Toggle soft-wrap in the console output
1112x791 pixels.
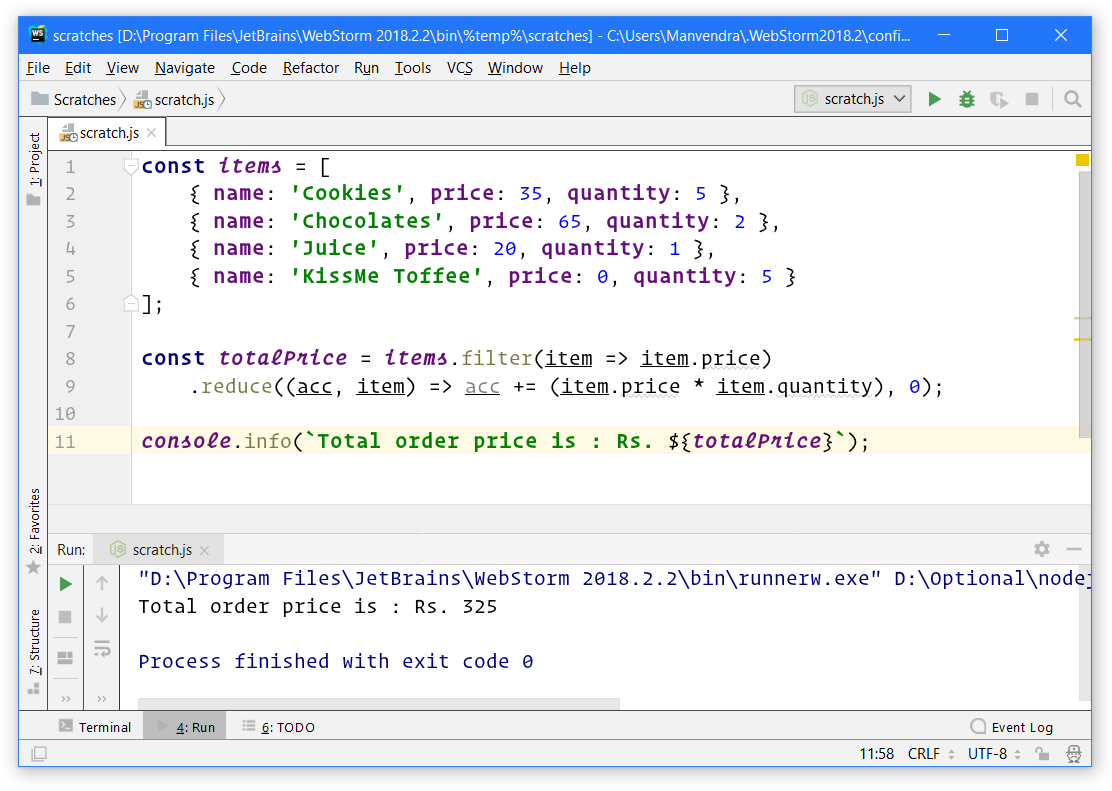point(102,650)
